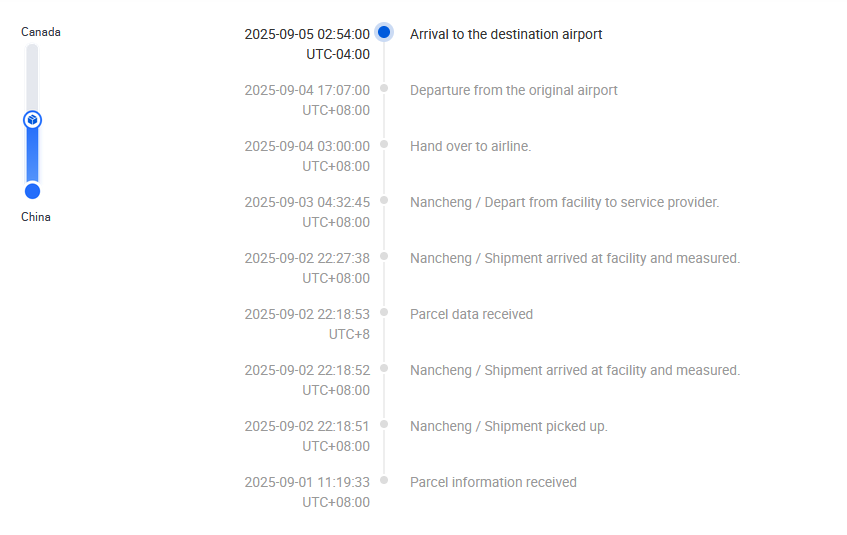Screen dimensions: 847x535
Task: Click the Parcel data received entry
Action: (x=471, y=314)
